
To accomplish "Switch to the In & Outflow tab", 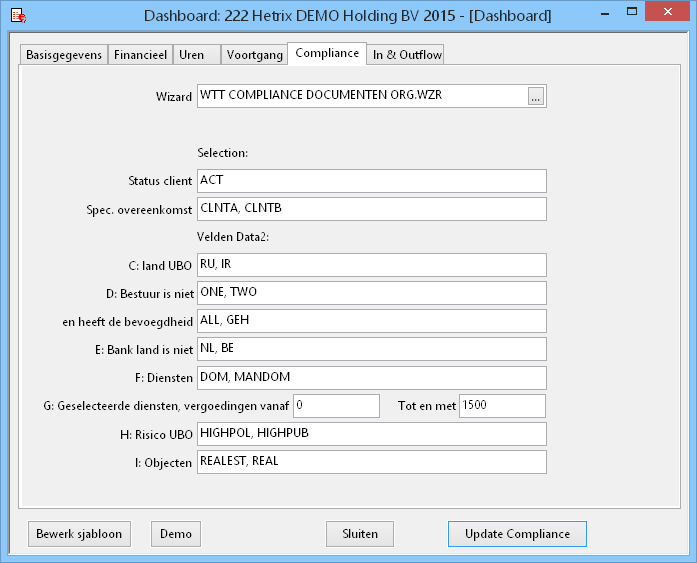I will [407, 55].
